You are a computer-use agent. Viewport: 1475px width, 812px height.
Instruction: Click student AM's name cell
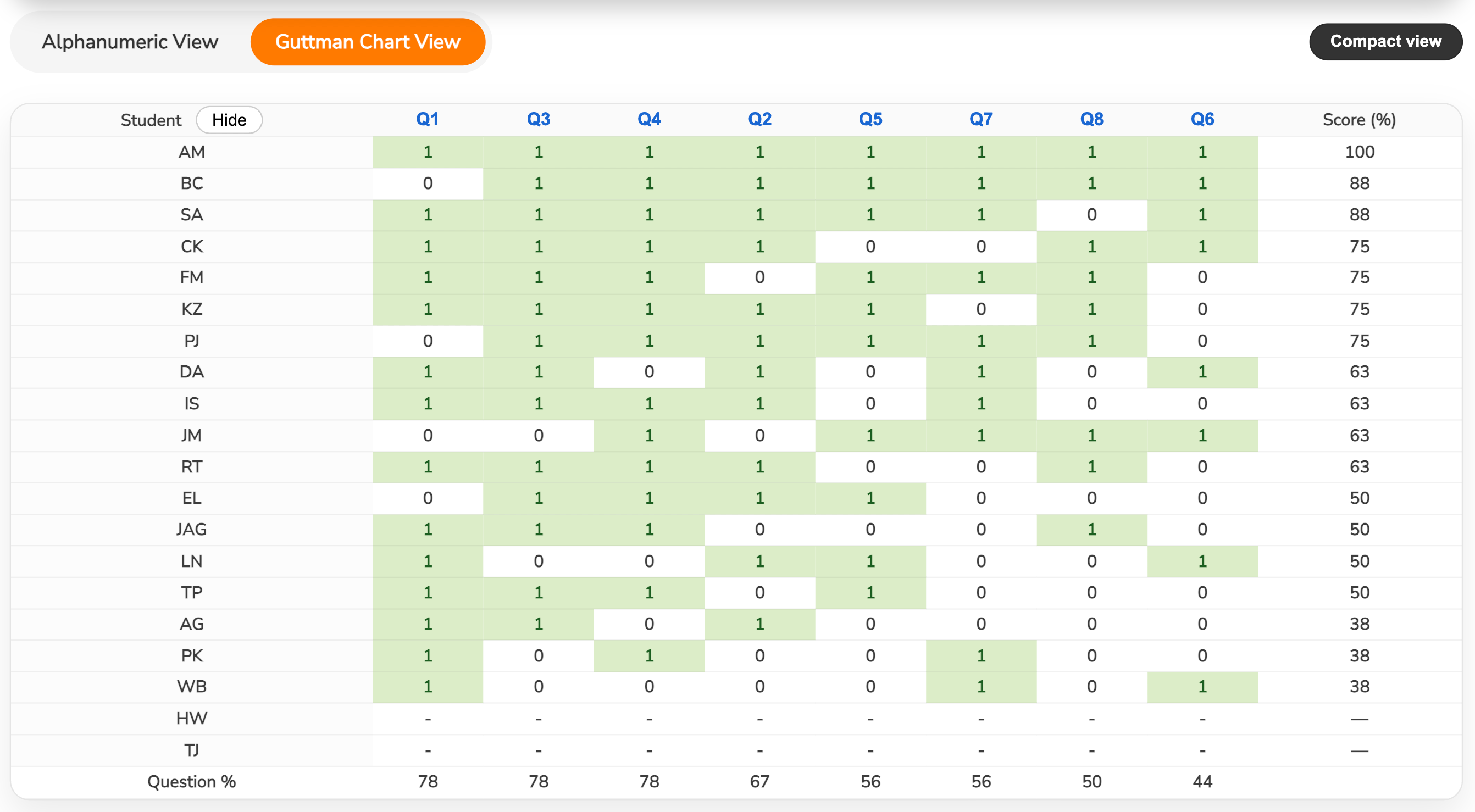191,152
